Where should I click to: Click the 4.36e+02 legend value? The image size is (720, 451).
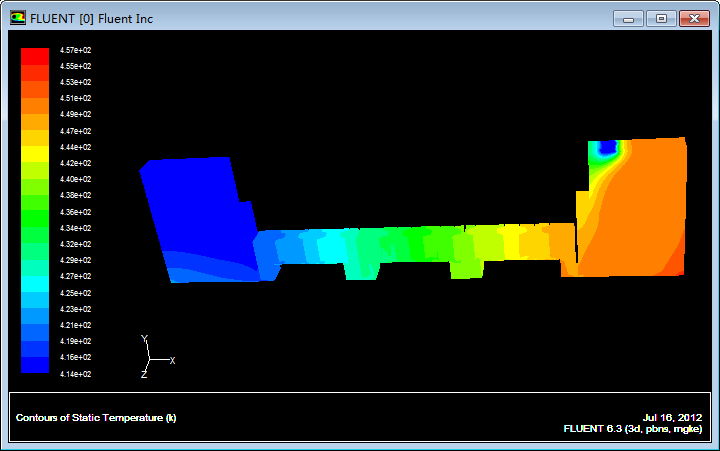(x=76, y=212)
